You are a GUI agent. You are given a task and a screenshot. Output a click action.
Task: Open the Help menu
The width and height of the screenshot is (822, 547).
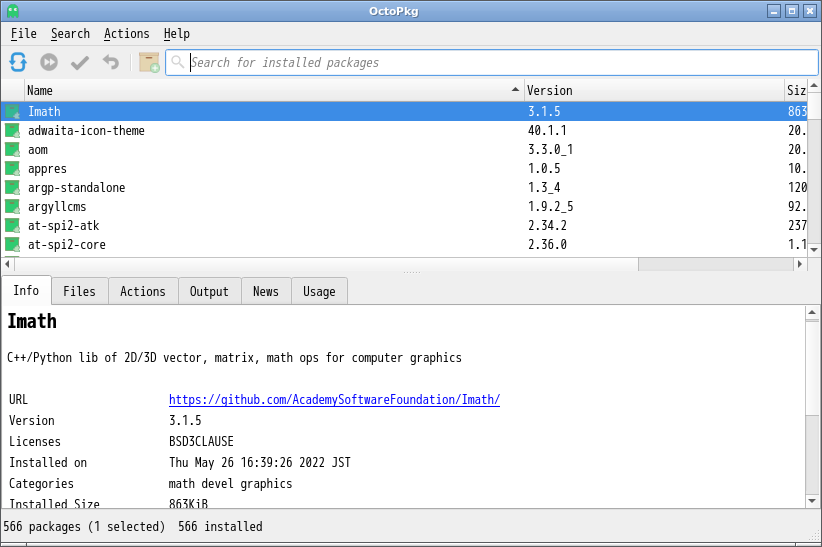pos(177,34)
